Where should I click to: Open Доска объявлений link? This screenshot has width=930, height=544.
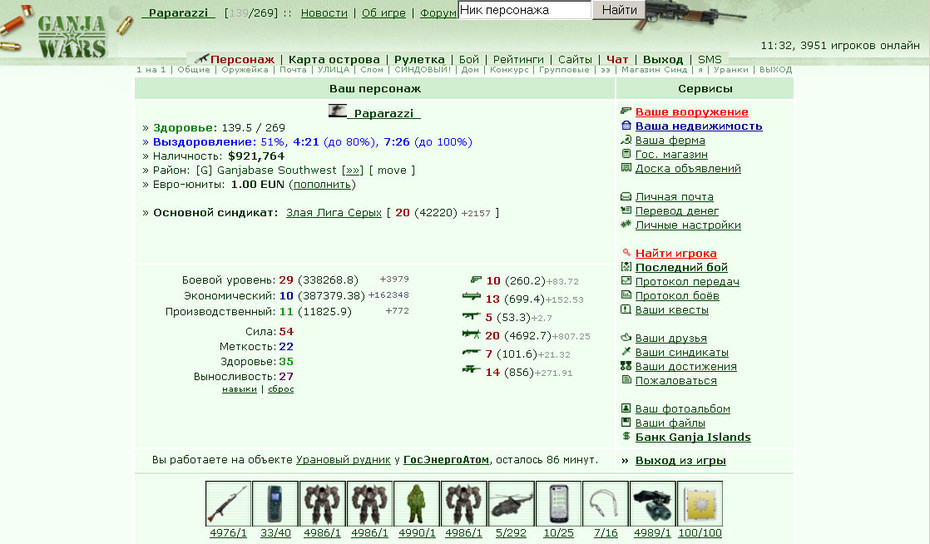point(688,168)
